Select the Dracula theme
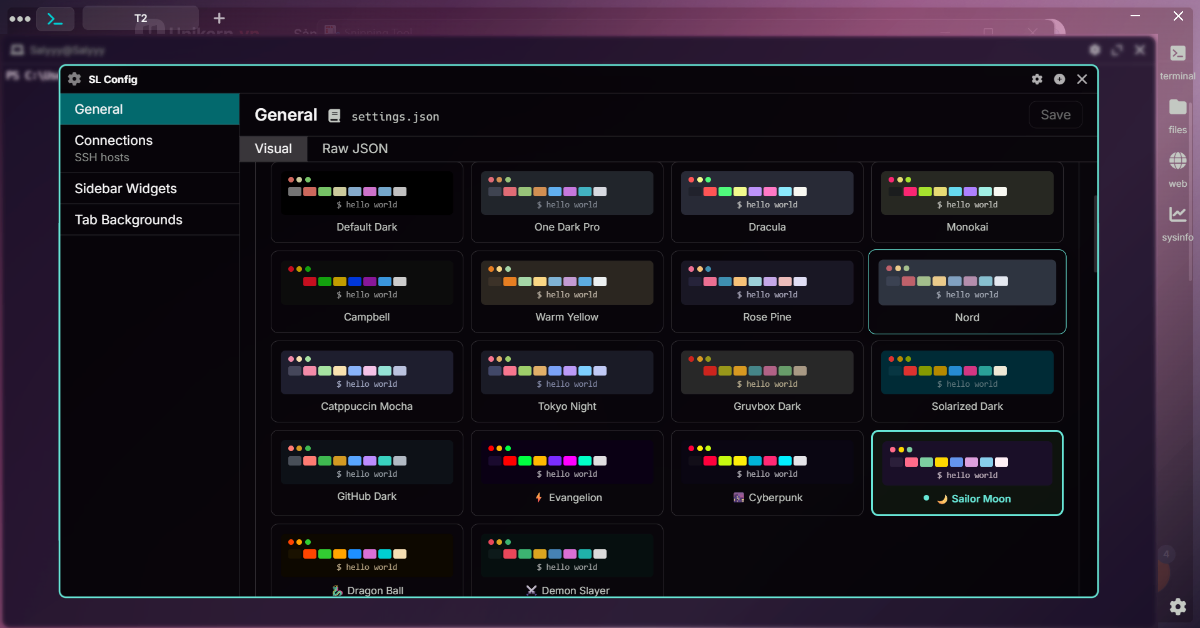This screenshot has height=628, width=1200. pos(766,202)
